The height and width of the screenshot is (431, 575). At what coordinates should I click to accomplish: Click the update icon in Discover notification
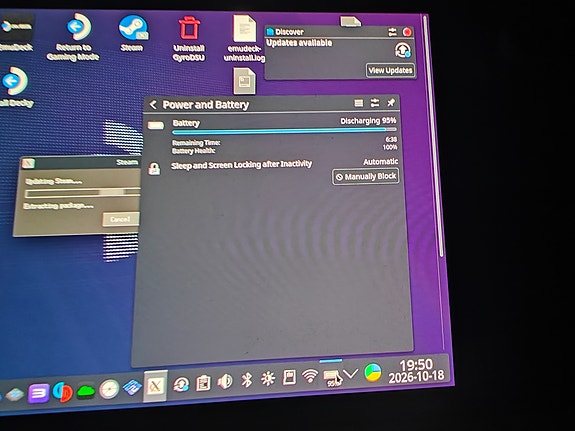click(403, 50)
